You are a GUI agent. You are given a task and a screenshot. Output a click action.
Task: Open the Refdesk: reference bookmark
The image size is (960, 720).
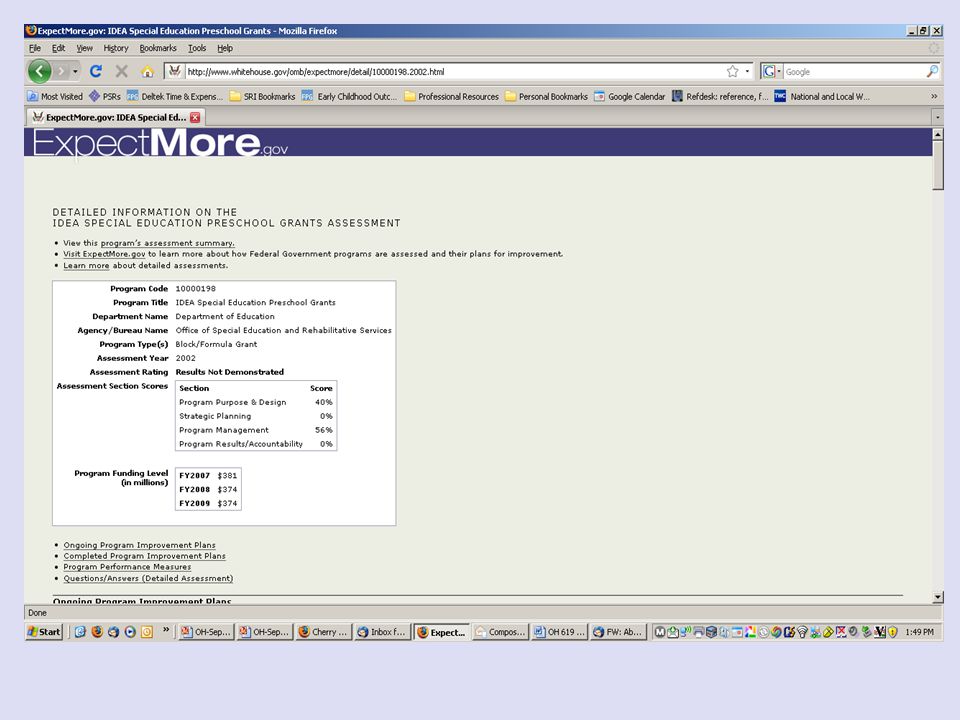[x=720, y=97]
